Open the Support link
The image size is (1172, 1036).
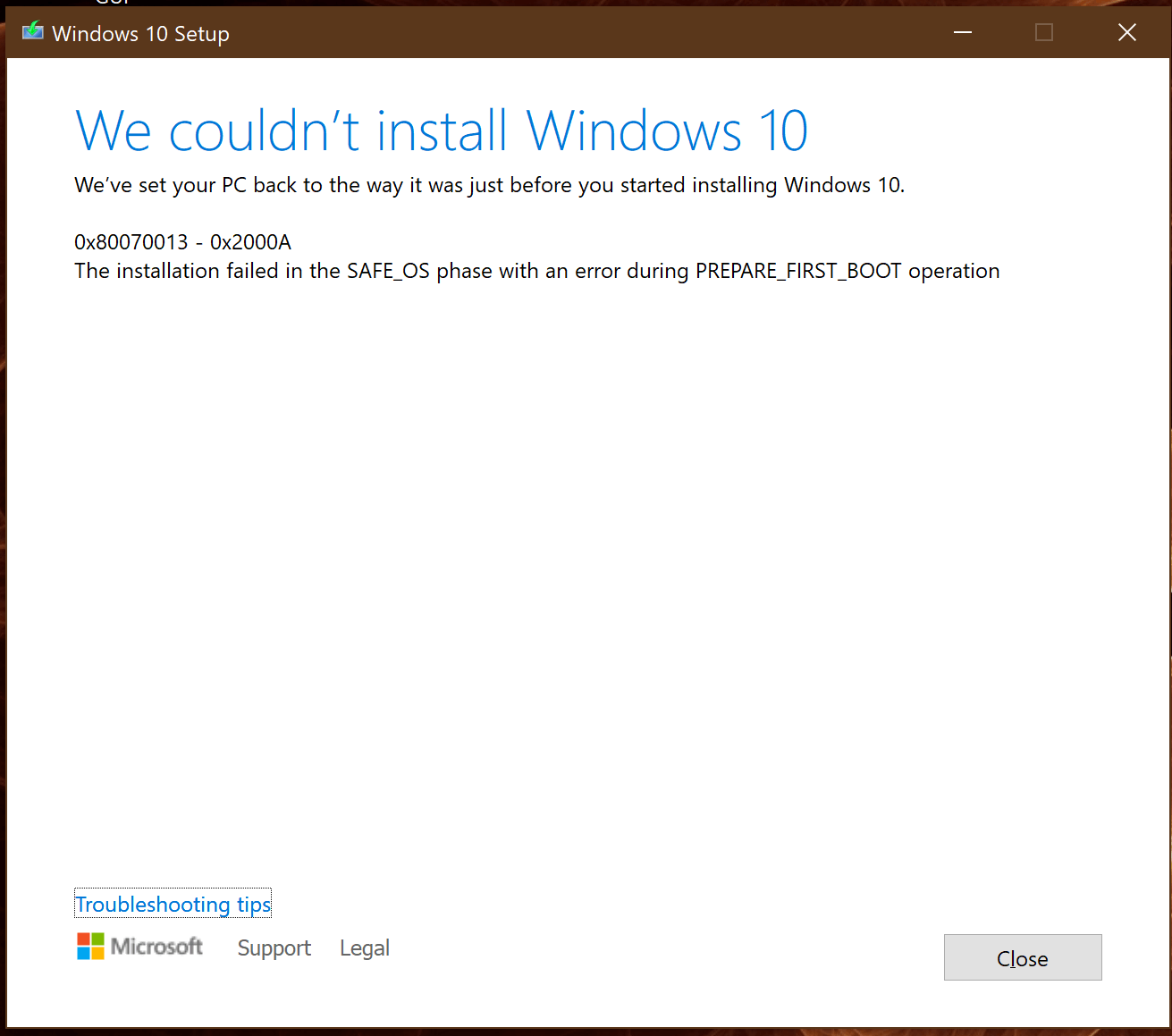click(x=274, y=948)
